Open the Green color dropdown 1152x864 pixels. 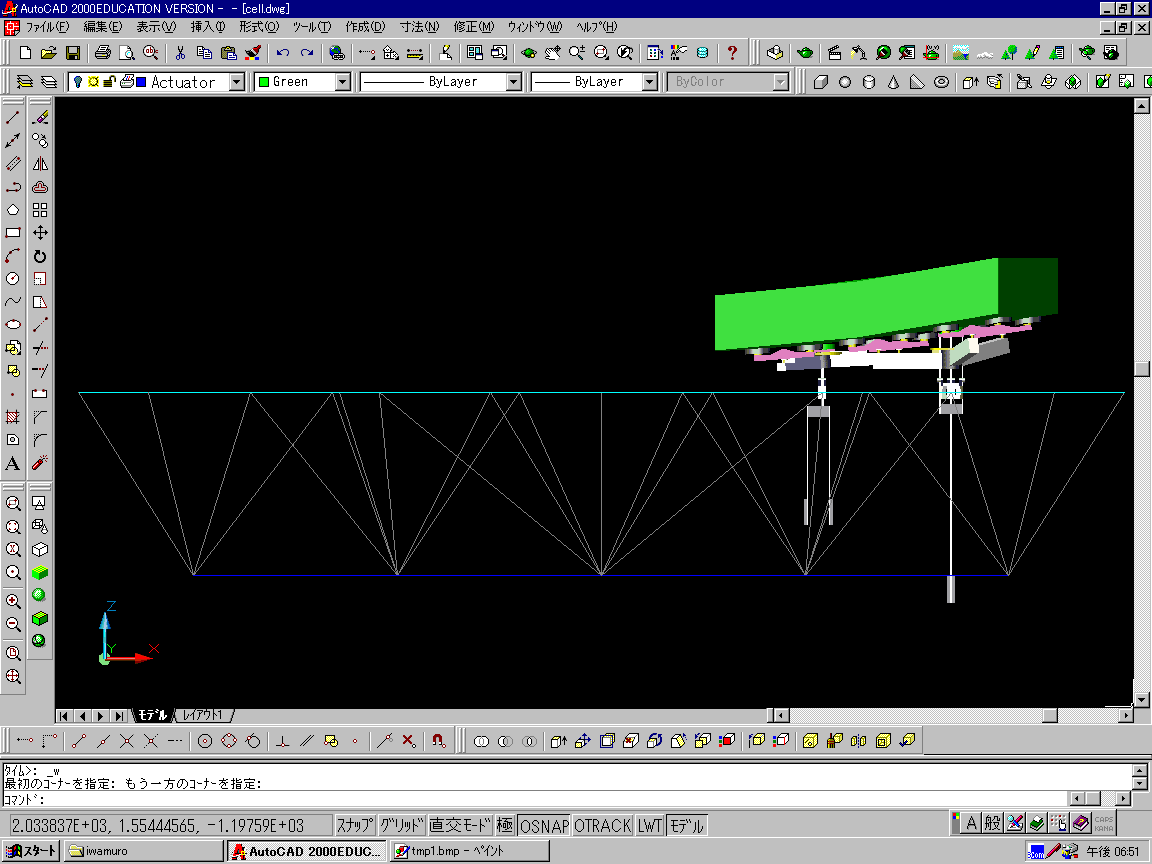pos(343,82)
